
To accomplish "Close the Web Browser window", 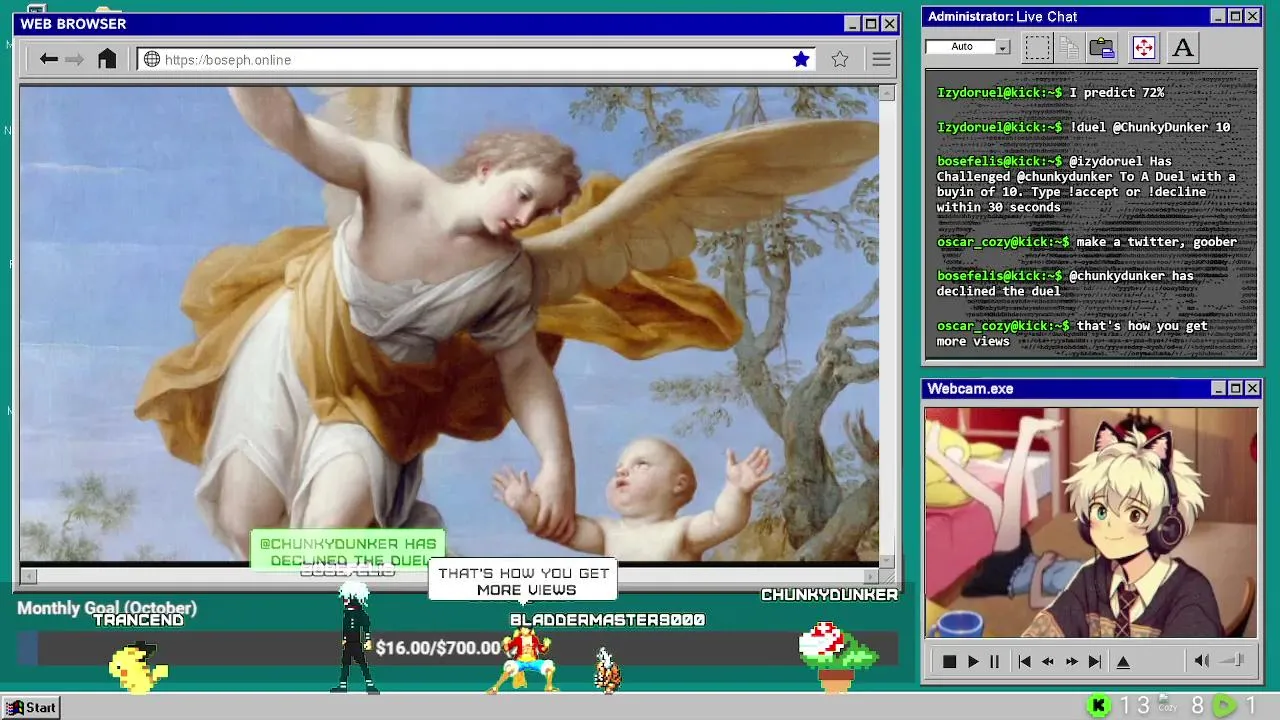I will (x=888, y=24).
